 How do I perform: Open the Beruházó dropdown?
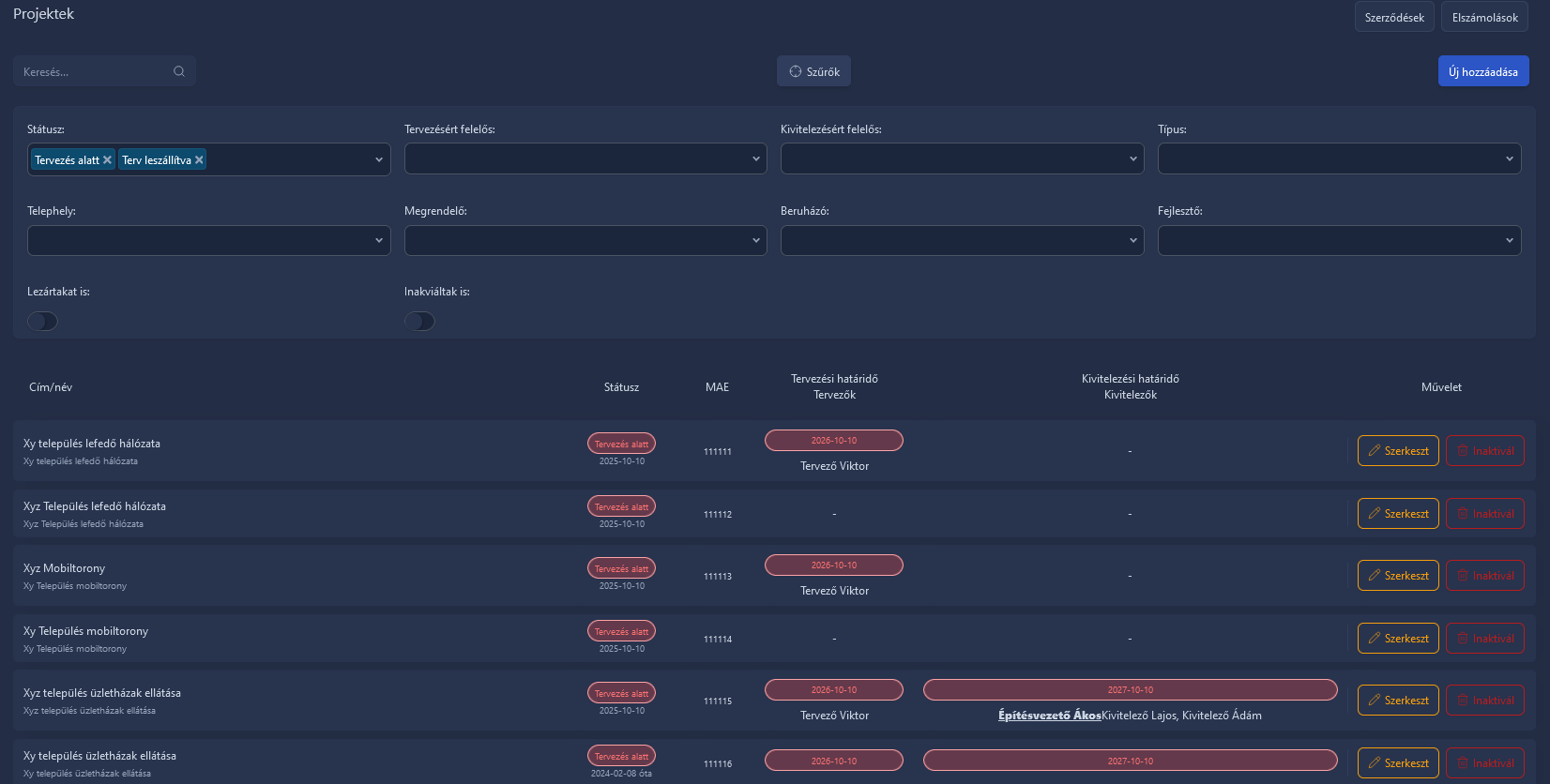[x=963, y=240]
